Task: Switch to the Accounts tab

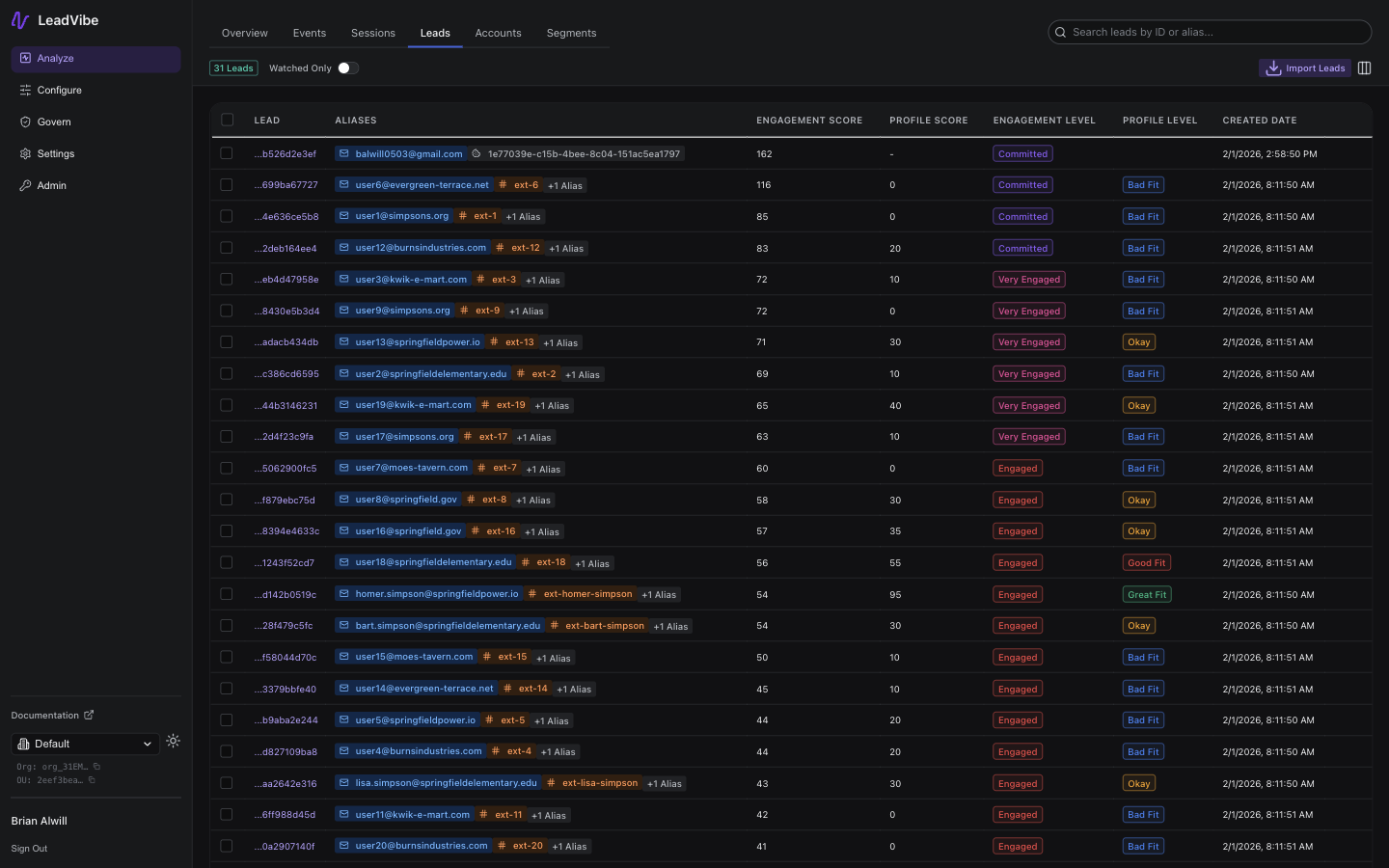Action: pos(498,33)
